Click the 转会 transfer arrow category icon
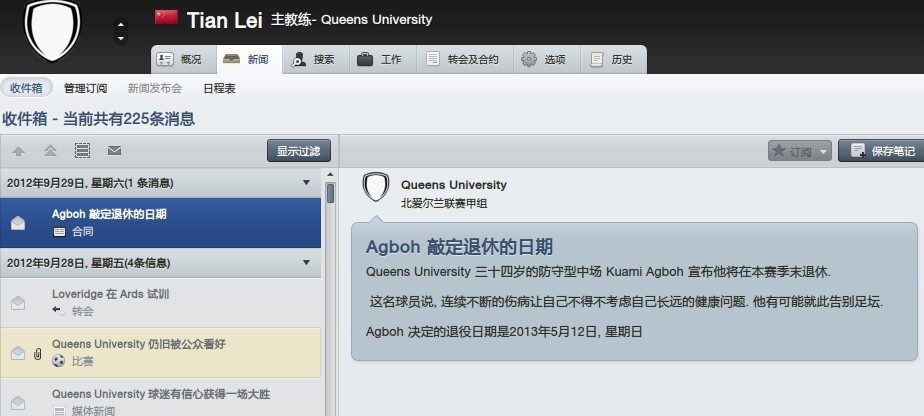The width and height of the screenshot is (924, 416). pos(59,311)
